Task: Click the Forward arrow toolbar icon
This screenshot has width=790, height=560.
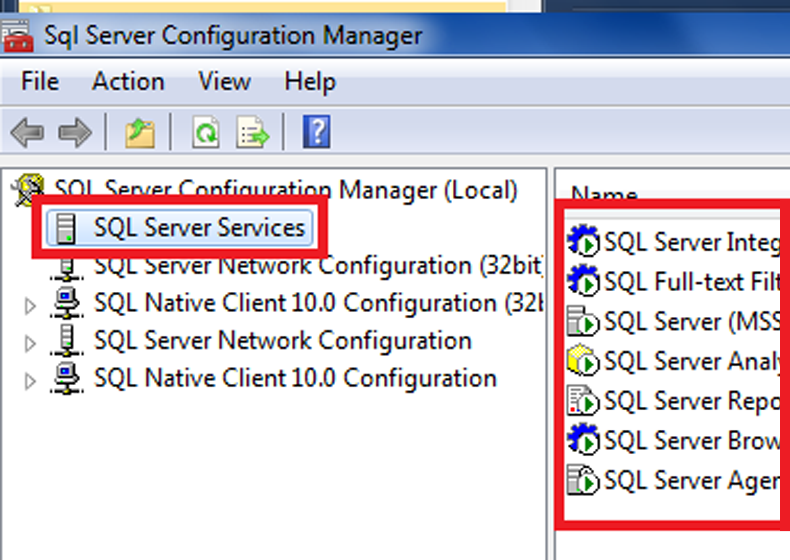Action: (x=74, y=132)
